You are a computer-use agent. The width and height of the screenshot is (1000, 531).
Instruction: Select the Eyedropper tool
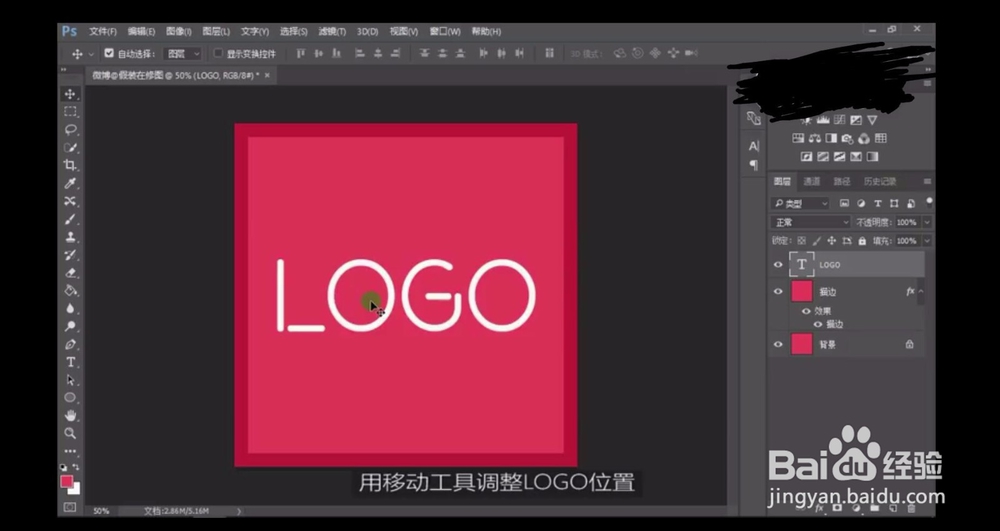[x=70, y=184]
